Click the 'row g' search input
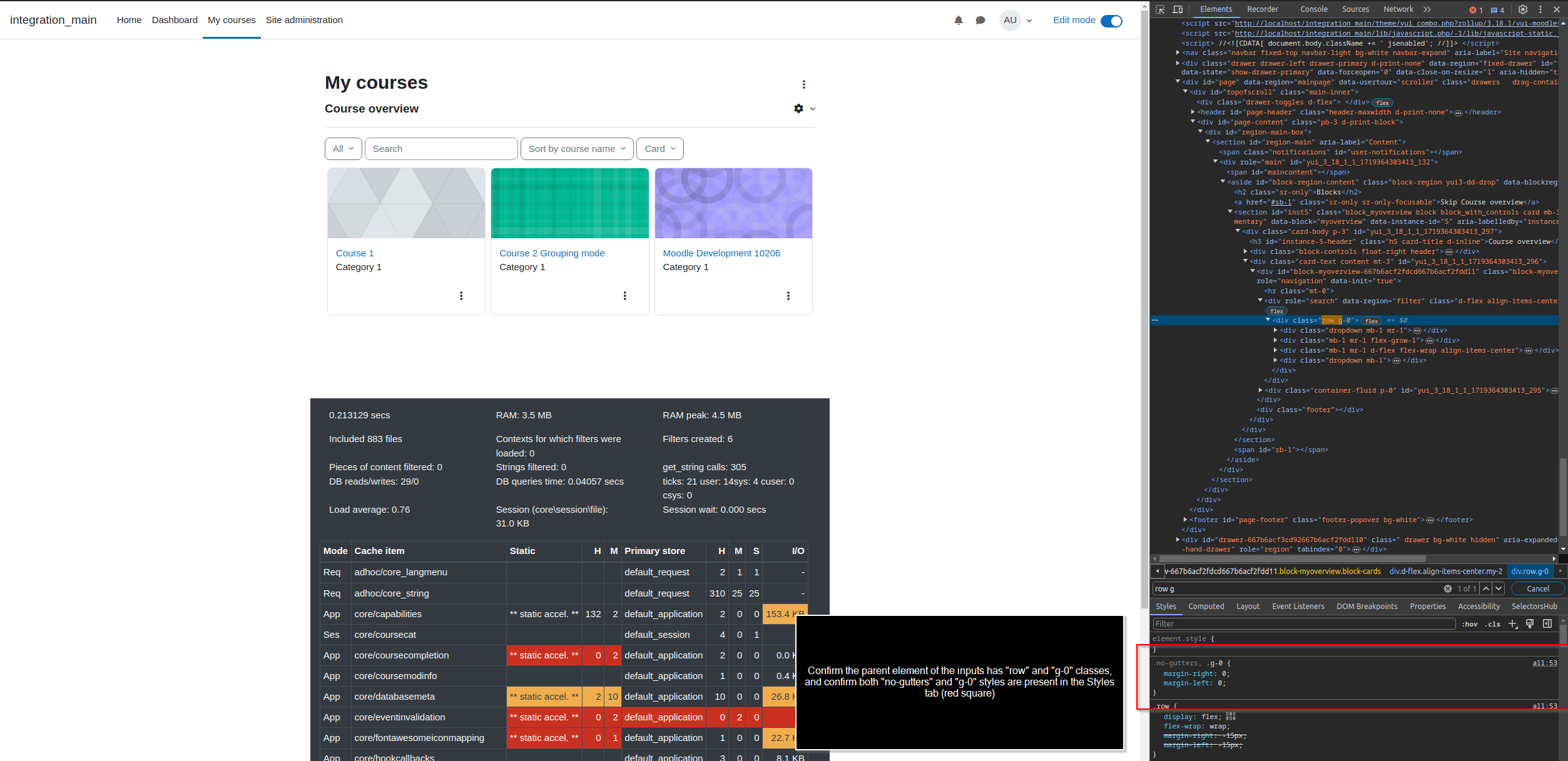 coord(1296,588)
